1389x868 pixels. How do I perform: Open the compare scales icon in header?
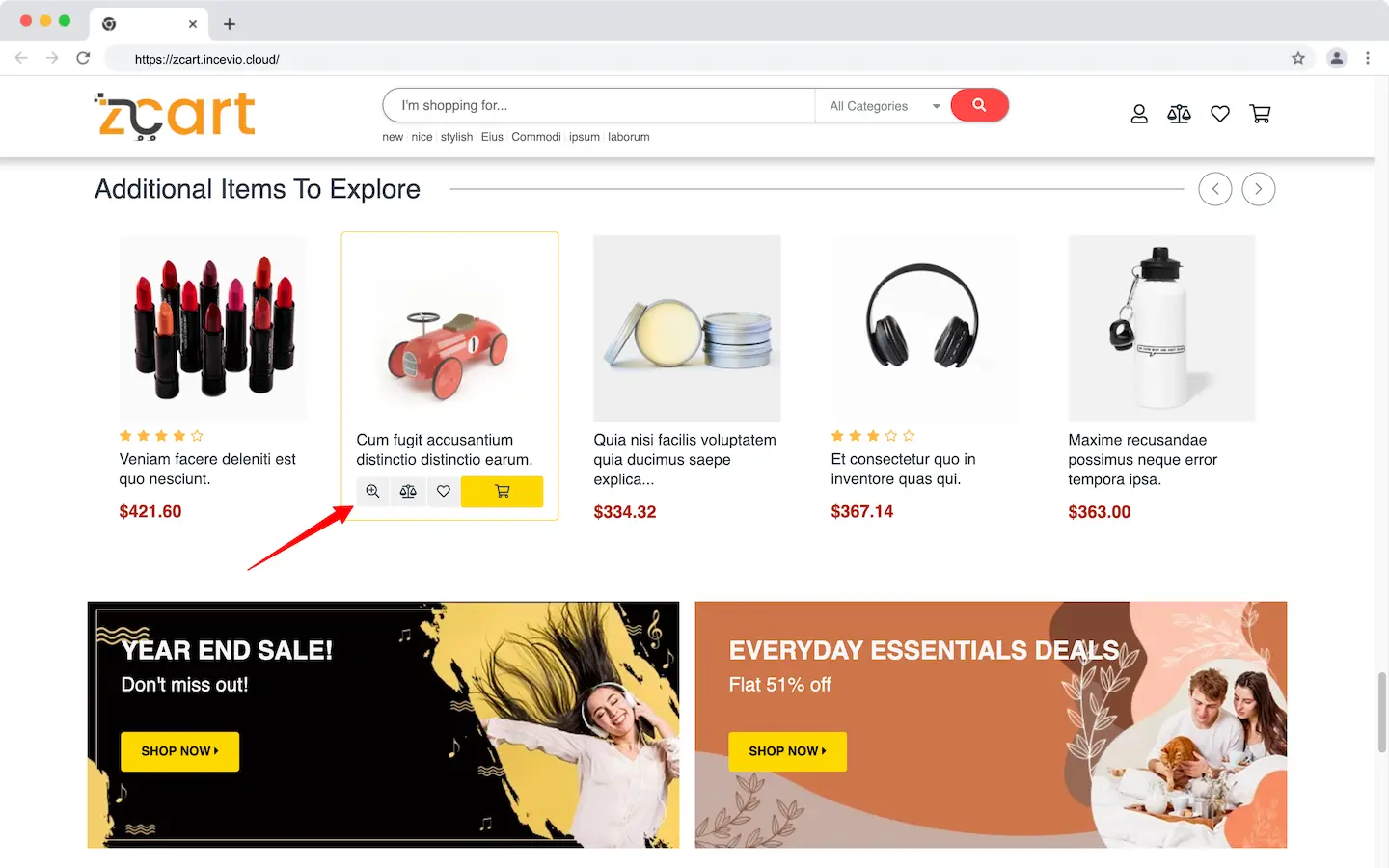click(x=1179, y=114)
